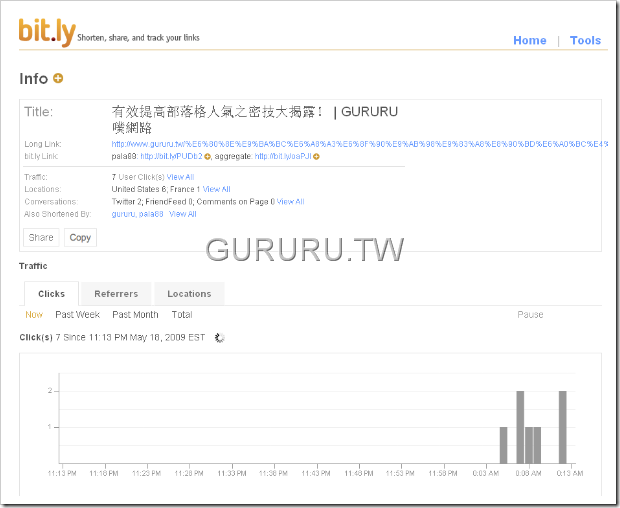This screenshot has height=508, width=620.
Task: Click the 11:13 PM axis label
Action: [62, 473]
